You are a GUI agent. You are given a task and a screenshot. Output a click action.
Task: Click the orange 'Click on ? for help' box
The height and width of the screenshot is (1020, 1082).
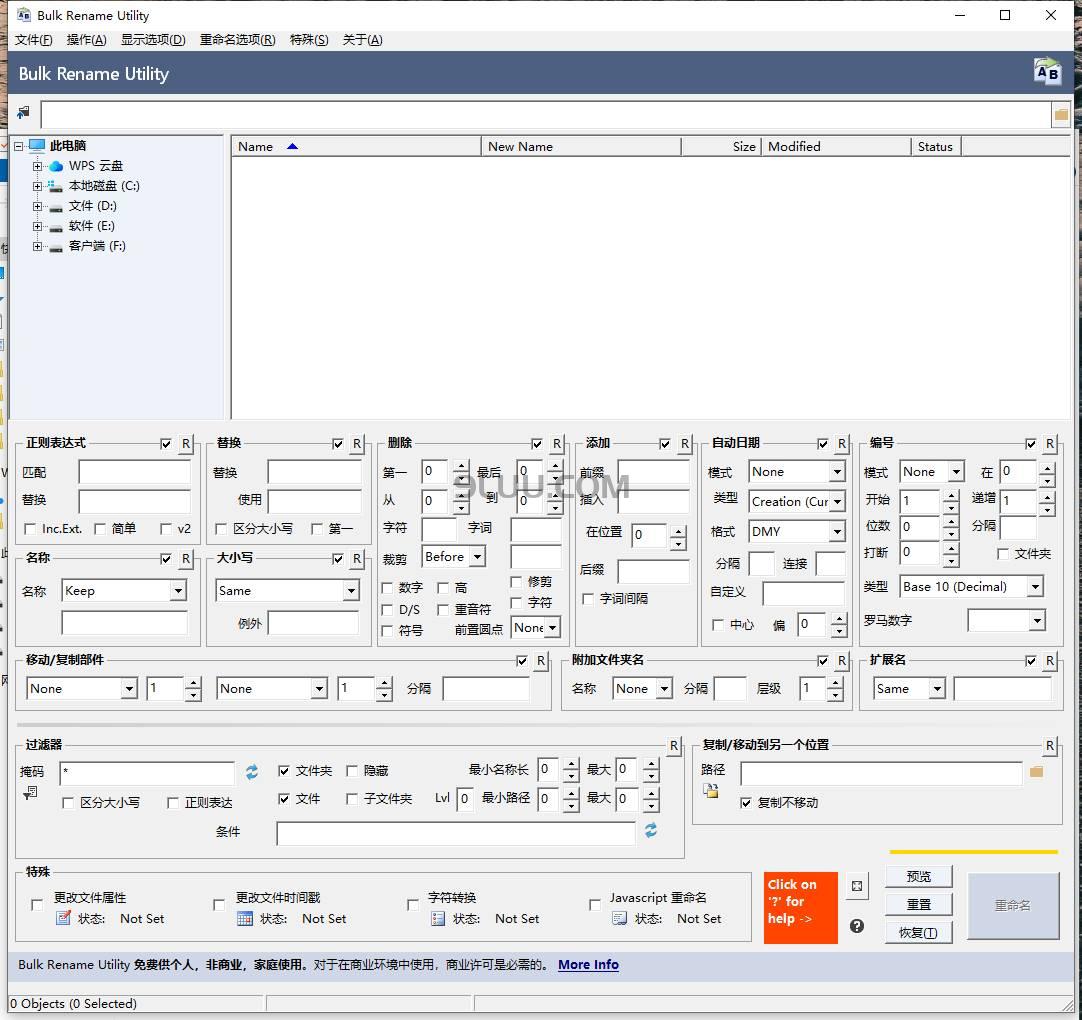800,908
